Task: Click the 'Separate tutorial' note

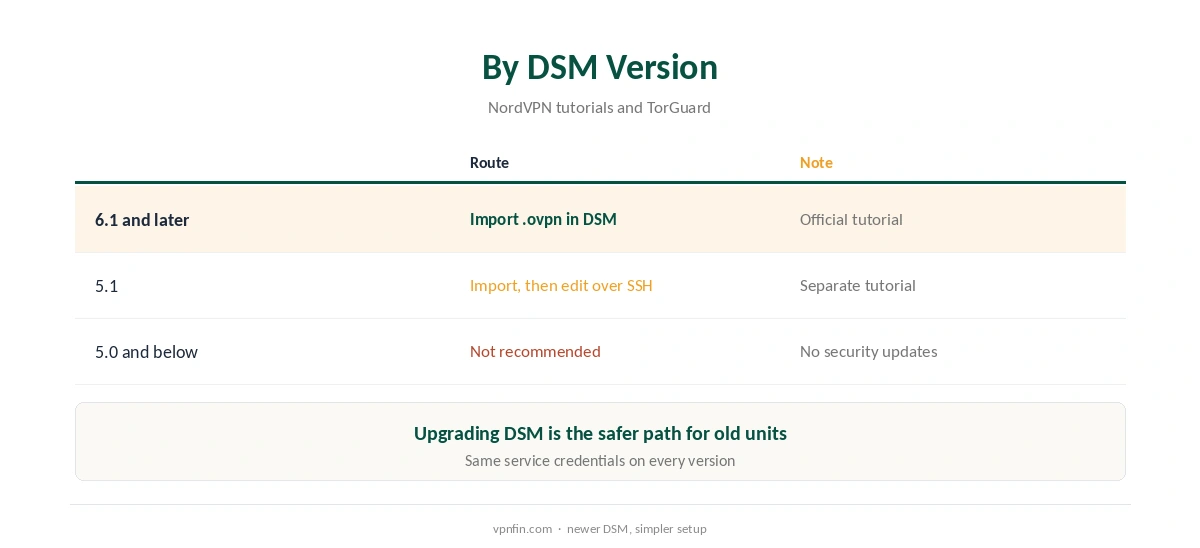Action: pos(858,285)
